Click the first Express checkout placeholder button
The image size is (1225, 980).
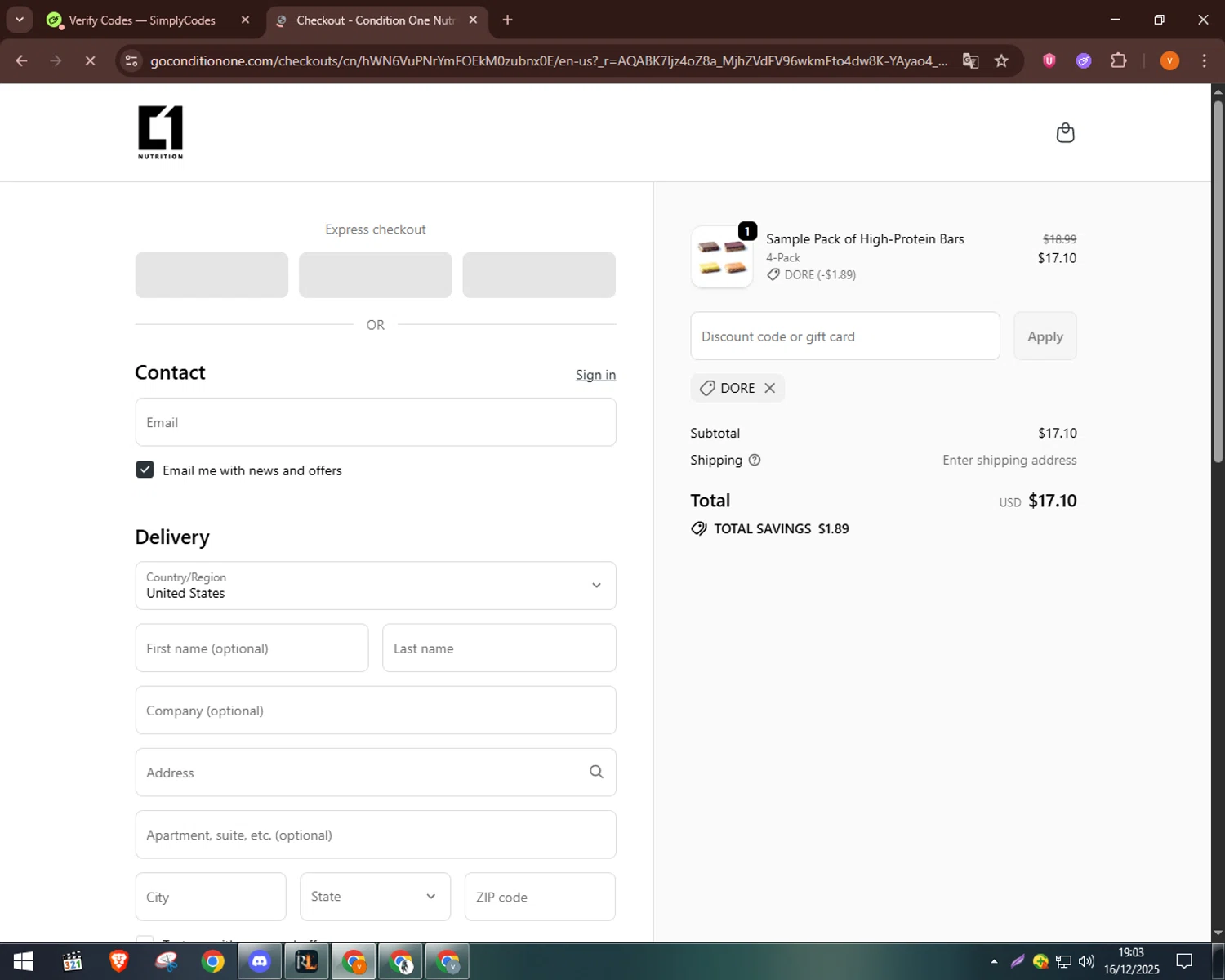point(212,274)
